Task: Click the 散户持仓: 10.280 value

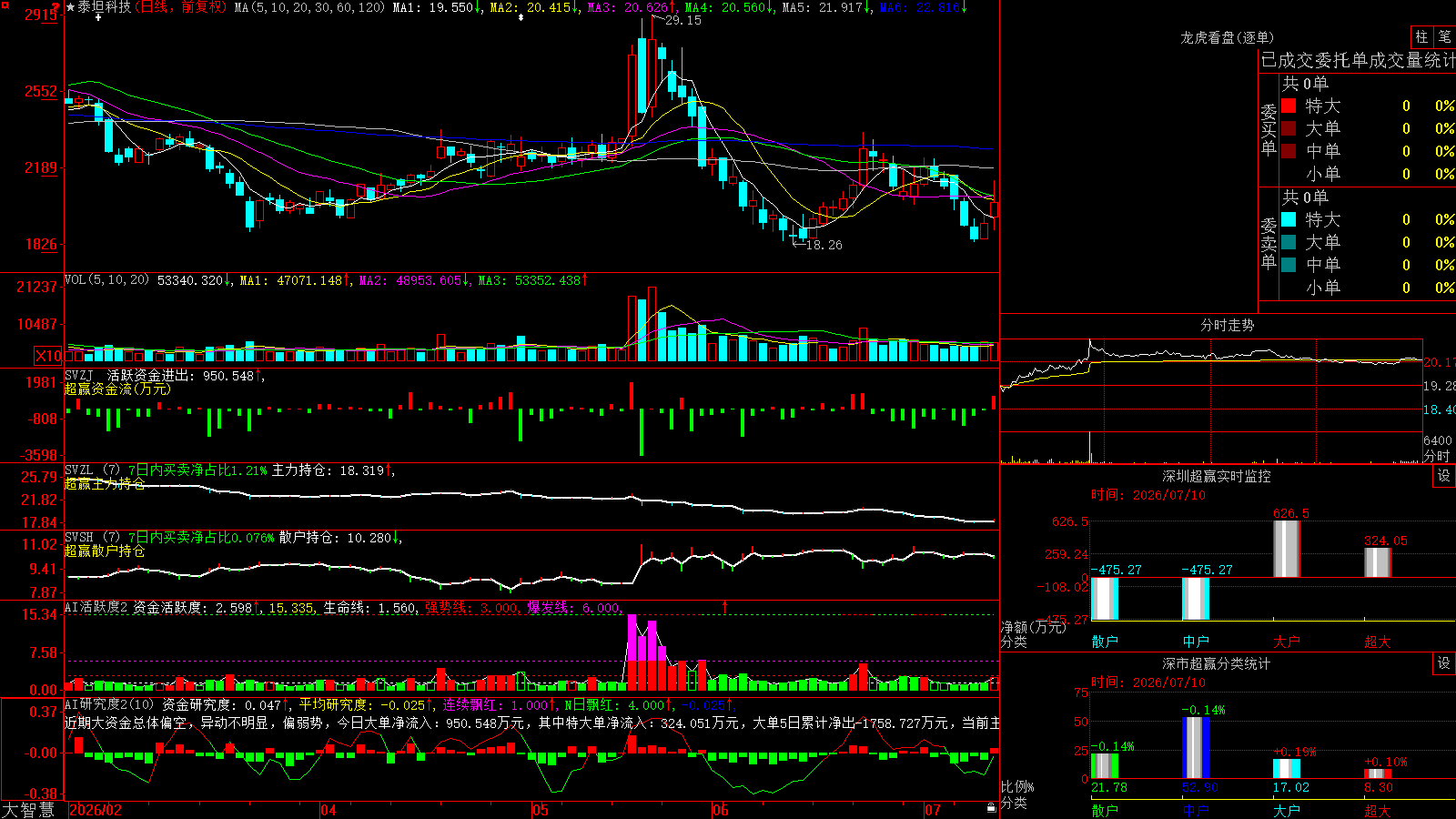Action: click(336, 538)
